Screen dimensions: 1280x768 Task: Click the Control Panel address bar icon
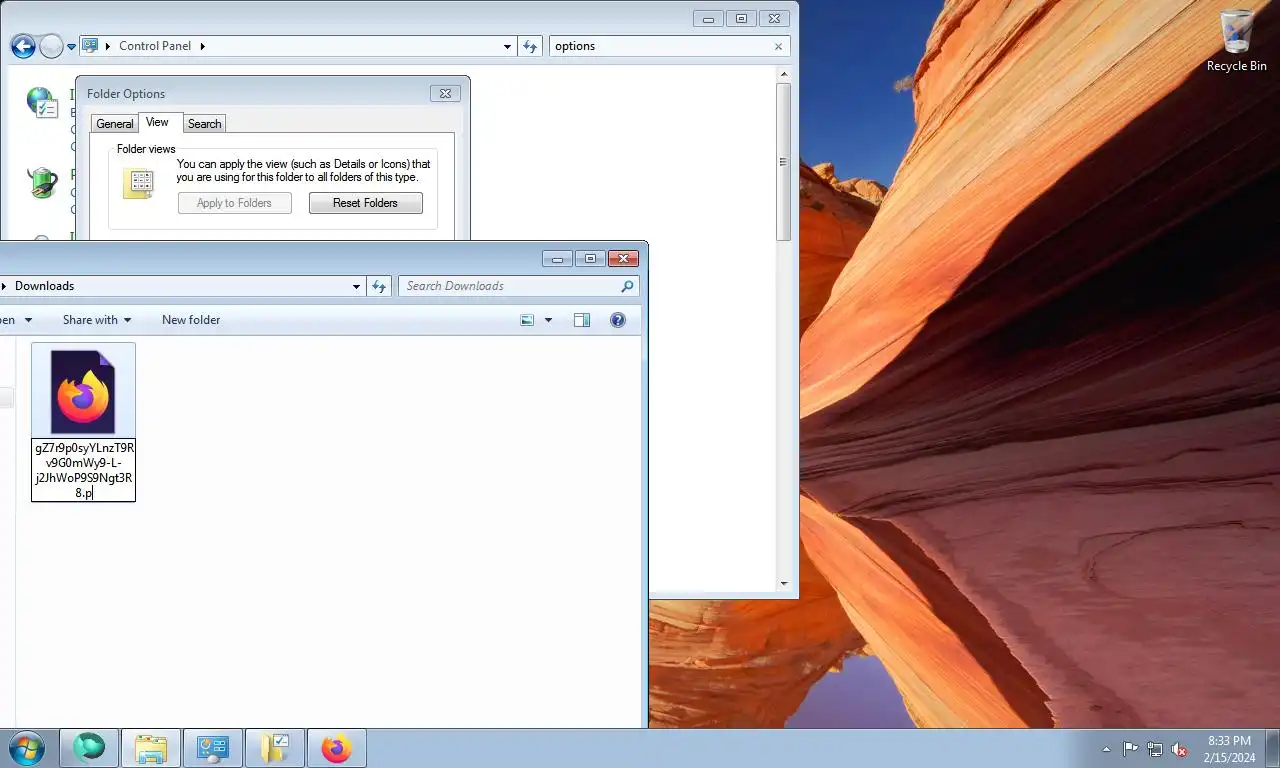[x=90, y=46]
